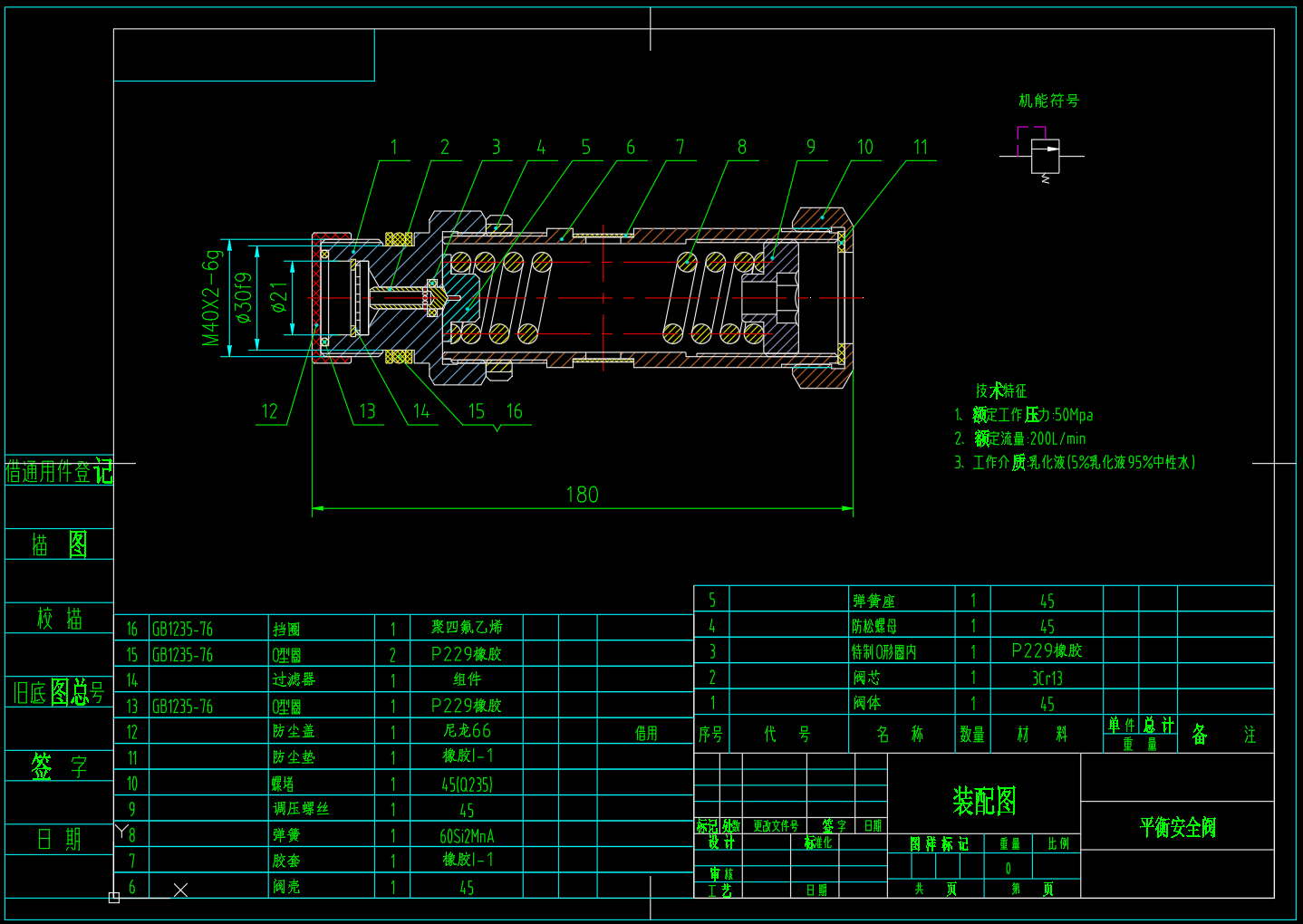Click the '装配图' title block text
Screen dimensions: 1303x924
984,801
